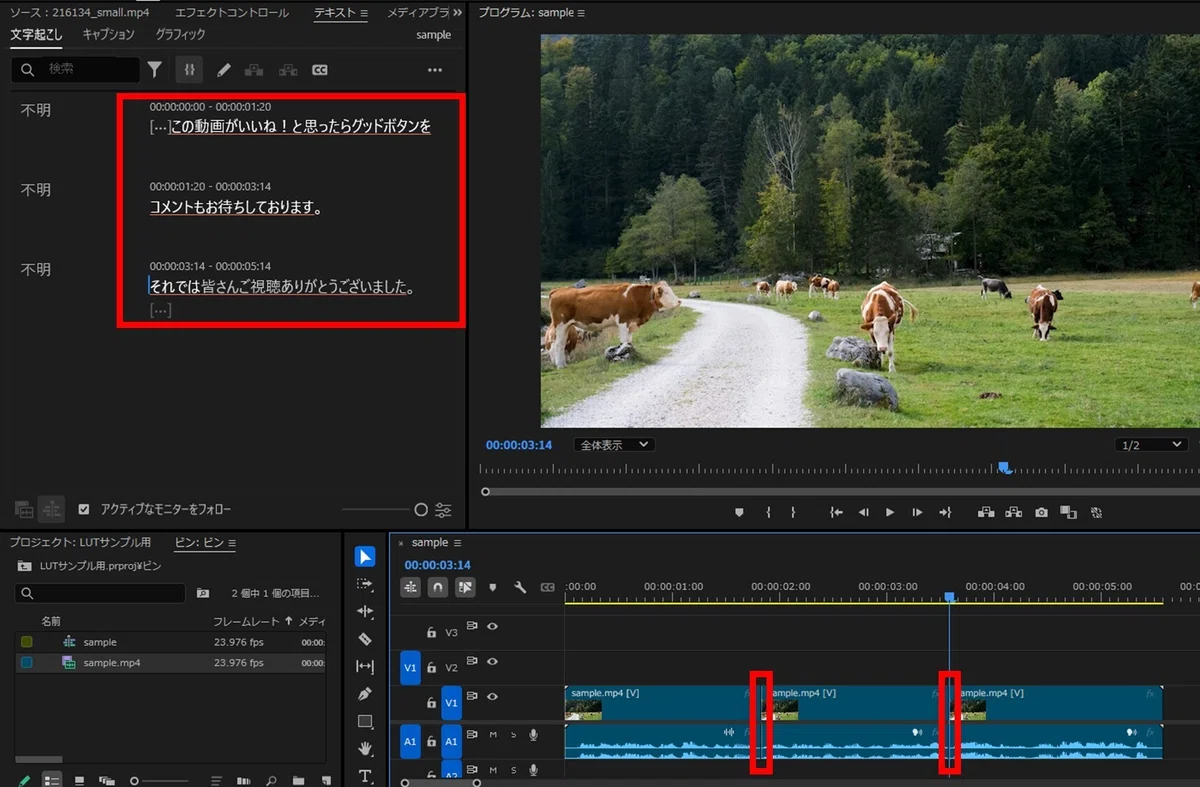The image size is (1200, 787).
Task: Go to Out point
Action: click(945, 512)
